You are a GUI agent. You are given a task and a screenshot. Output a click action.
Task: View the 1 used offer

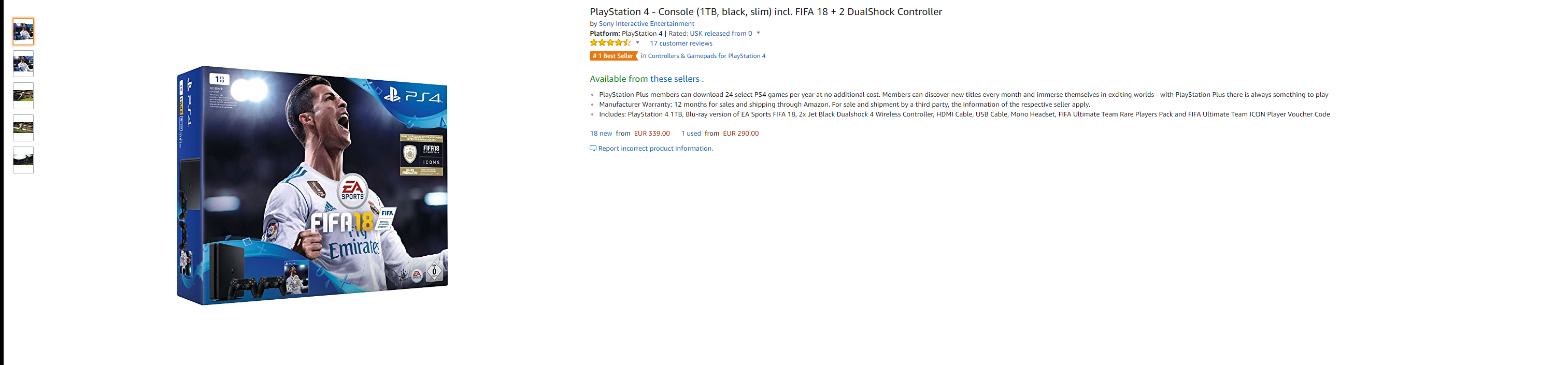coord(691,133)
